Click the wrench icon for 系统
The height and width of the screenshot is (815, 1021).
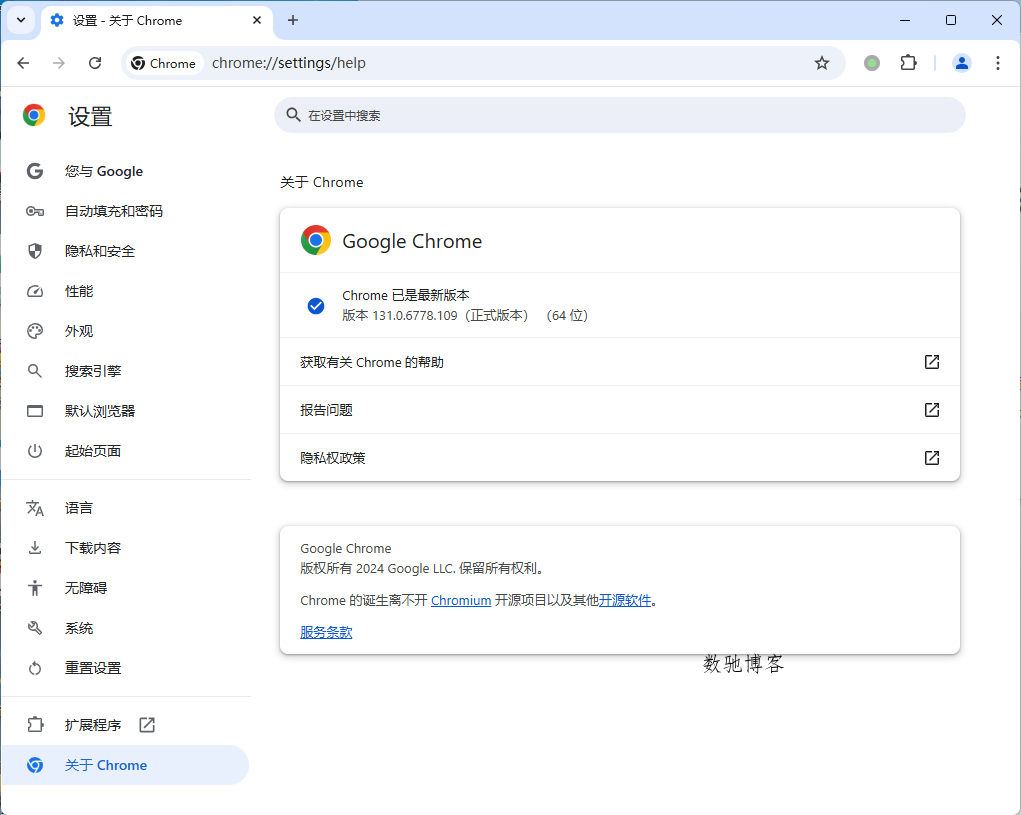(35, 628)
